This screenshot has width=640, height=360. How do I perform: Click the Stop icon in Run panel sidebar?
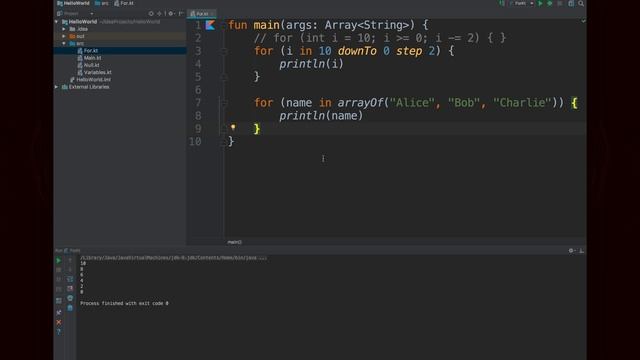58,270
